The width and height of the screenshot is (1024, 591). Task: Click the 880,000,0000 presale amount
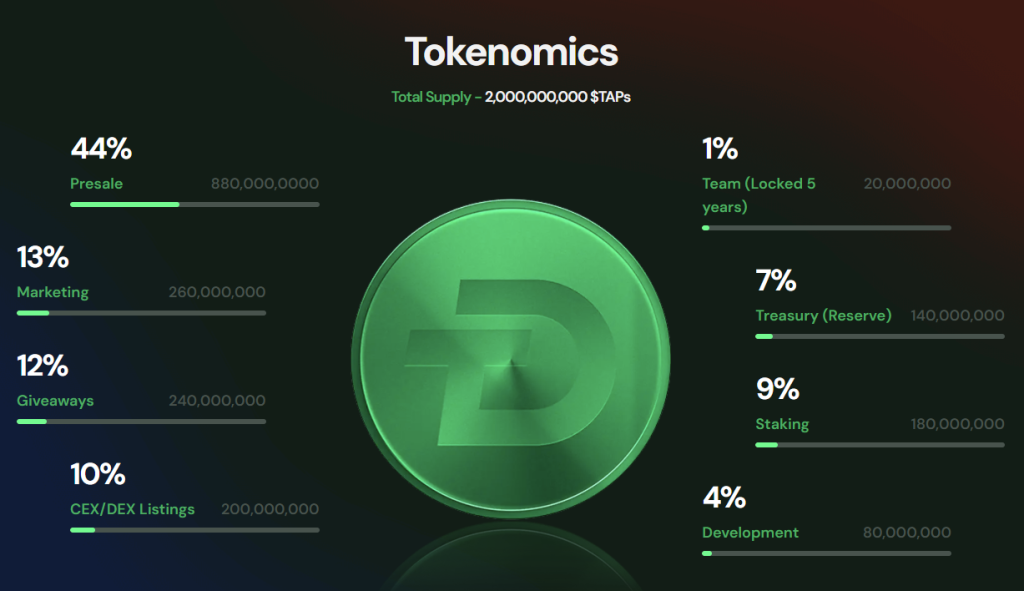264,184
